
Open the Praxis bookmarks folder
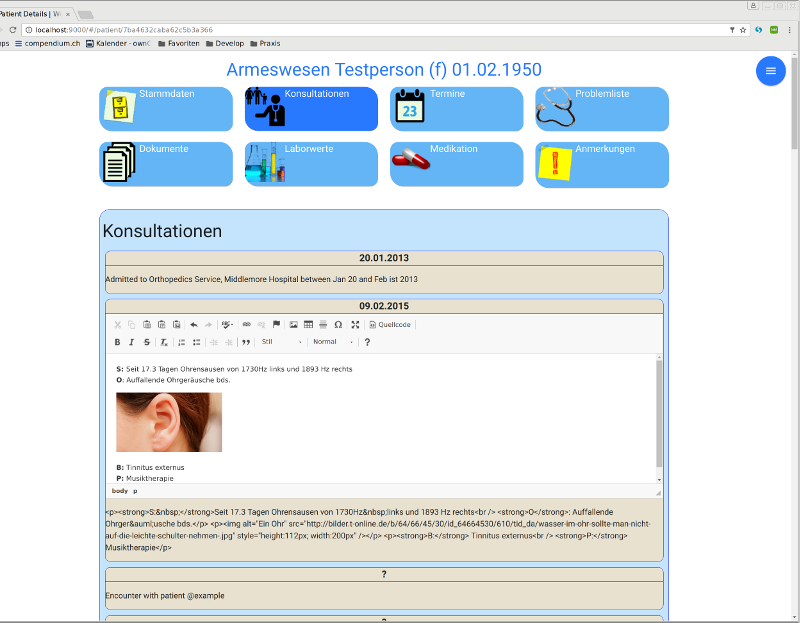[265, 43]
